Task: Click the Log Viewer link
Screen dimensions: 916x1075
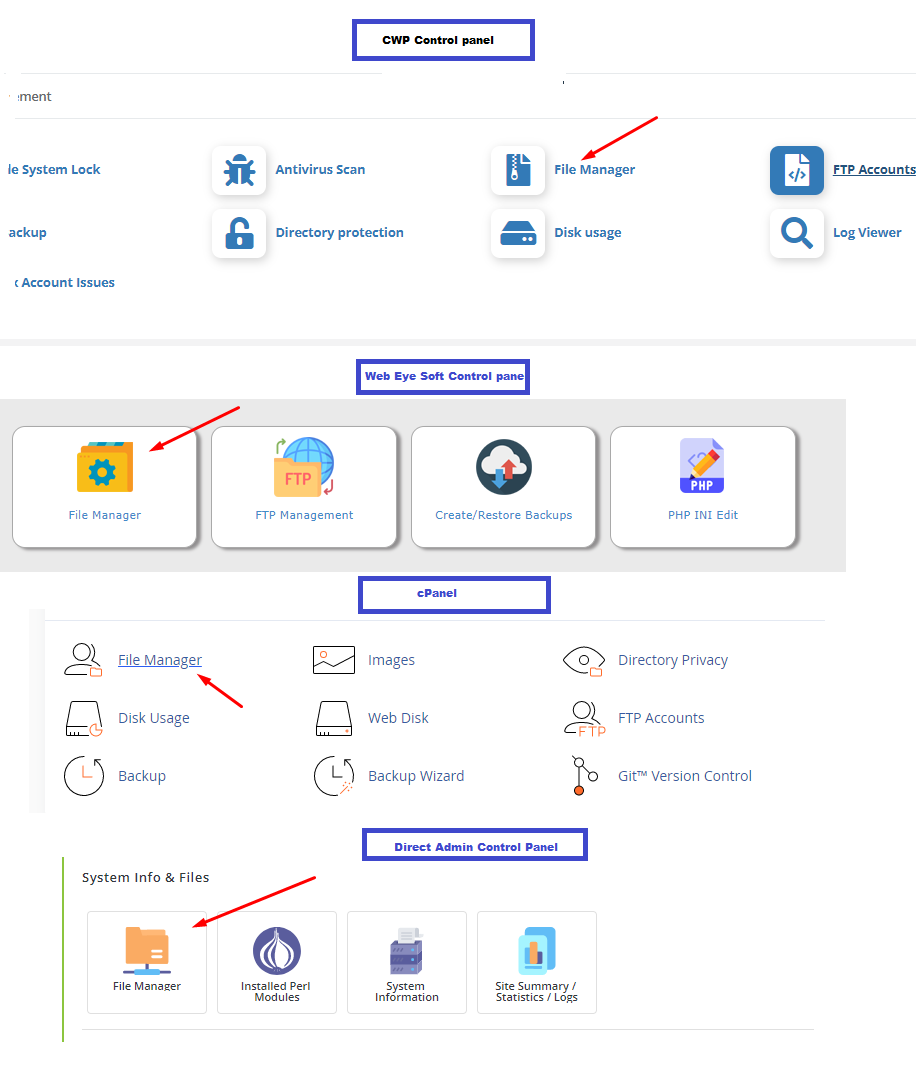Action: (867, 232)
